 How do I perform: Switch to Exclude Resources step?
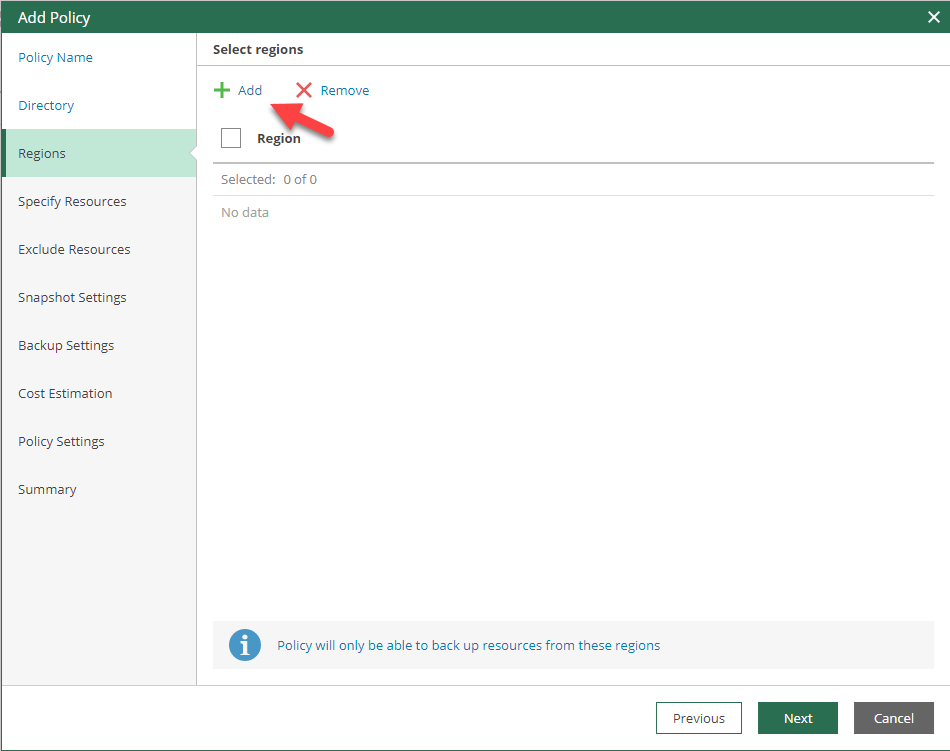(x=74, y=250)
